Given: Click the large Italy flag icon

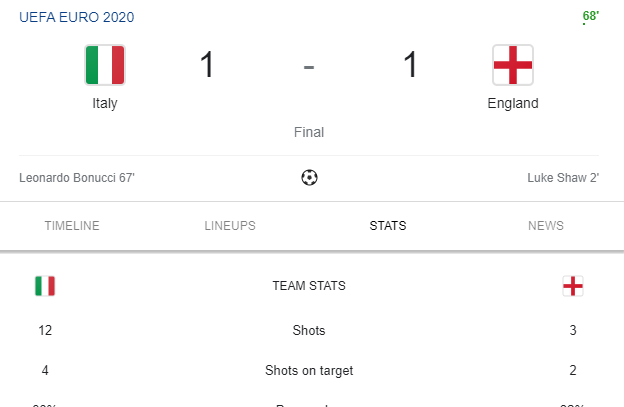Looking at the screenshot, I should click(105, 65).
